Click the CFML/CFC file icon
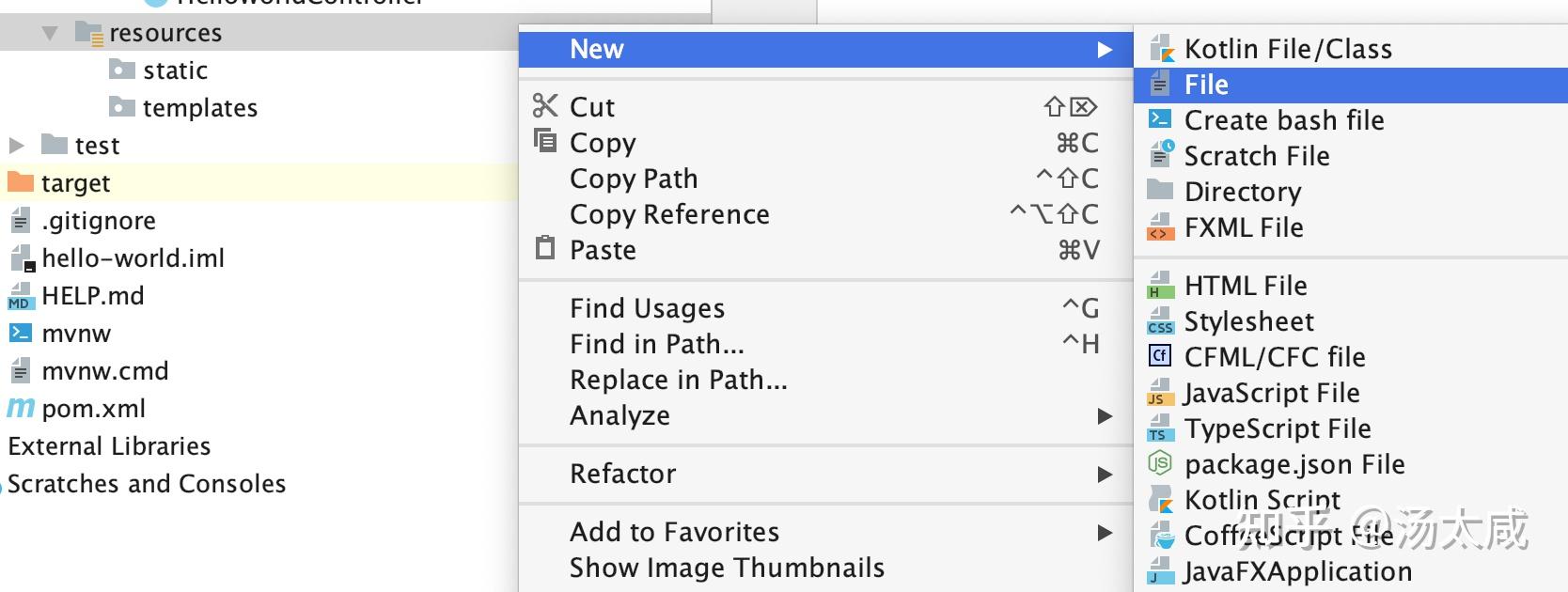Image resolution: width=1568 pixels, height=592 pixels. pyautogui.click(x=1160, y=356)
